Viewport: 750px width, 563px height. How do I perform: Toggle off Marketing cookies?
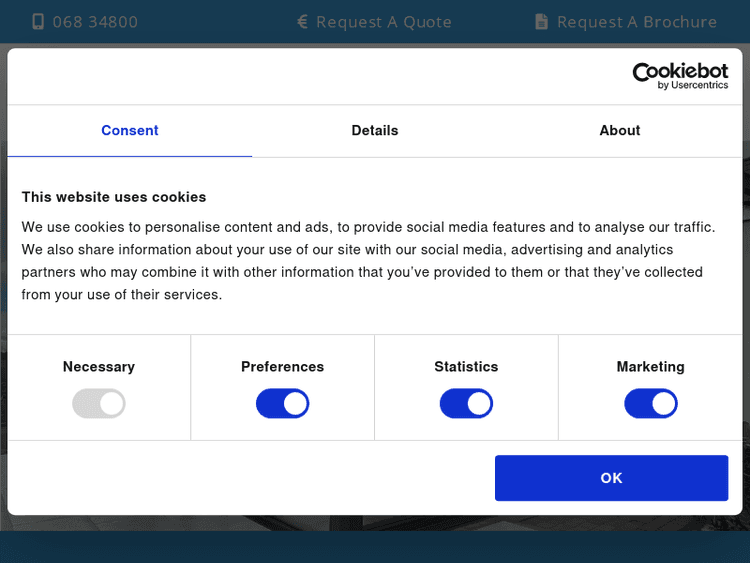(651, 404)
